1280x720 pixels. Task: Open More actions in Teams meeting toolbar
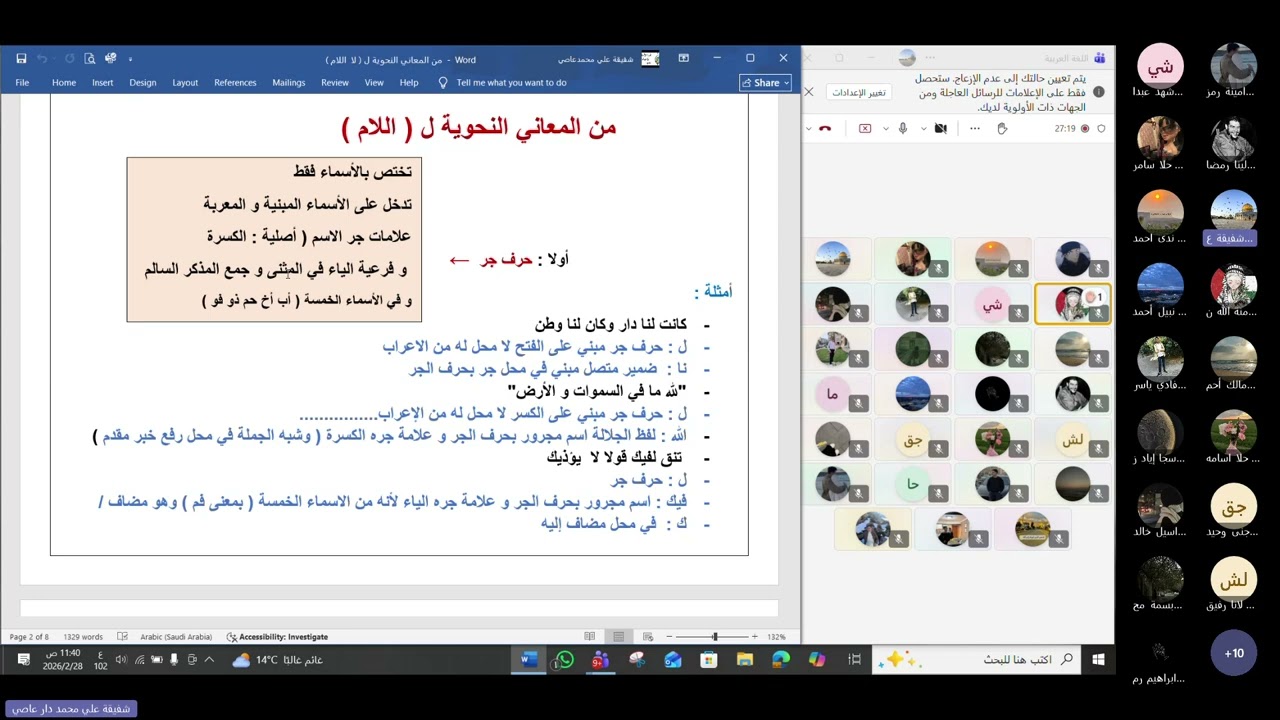pos(975,128)
